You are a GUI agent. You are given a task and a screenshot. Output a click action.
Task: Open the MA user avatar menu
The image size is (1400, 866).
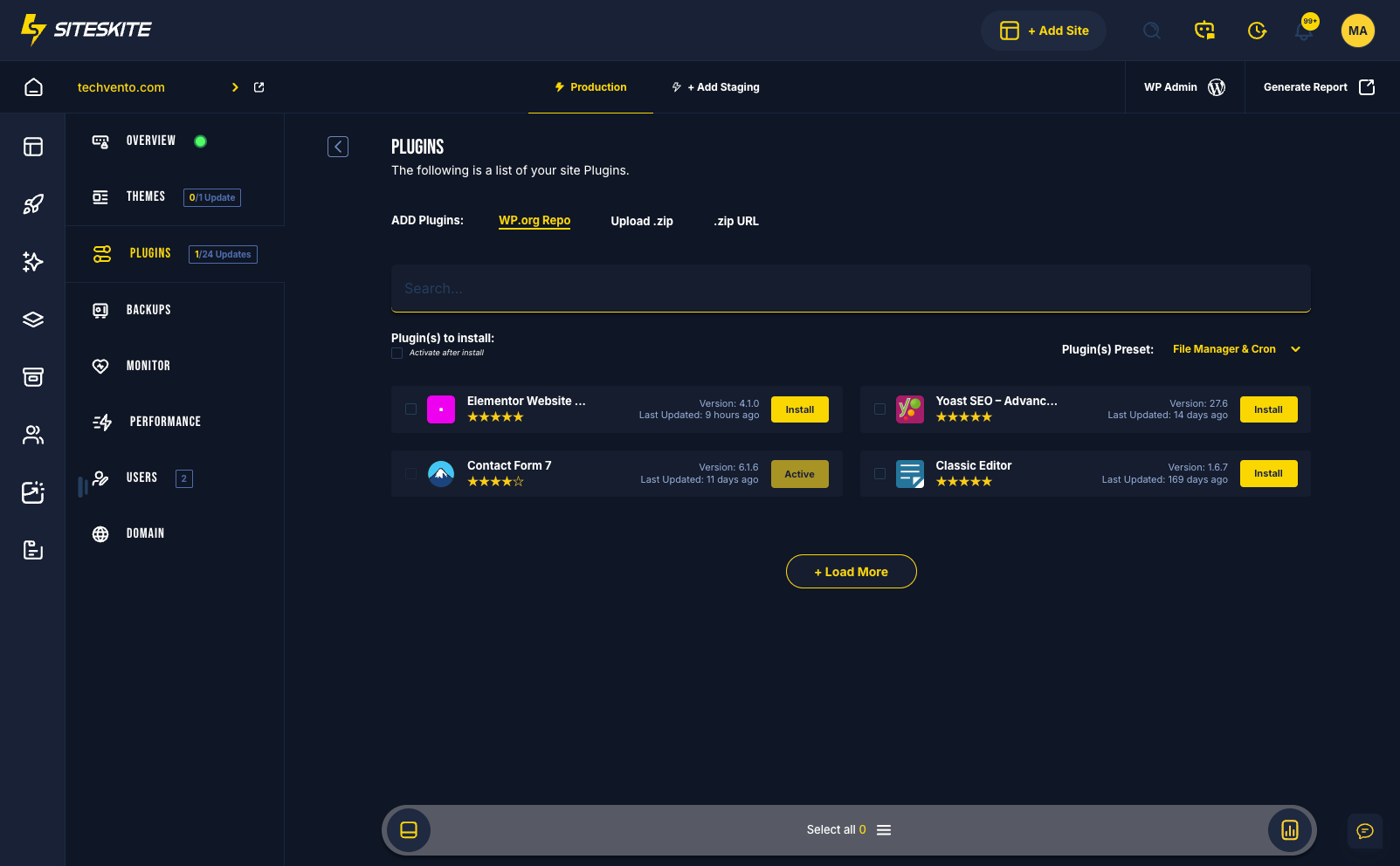click(1358, 31)
